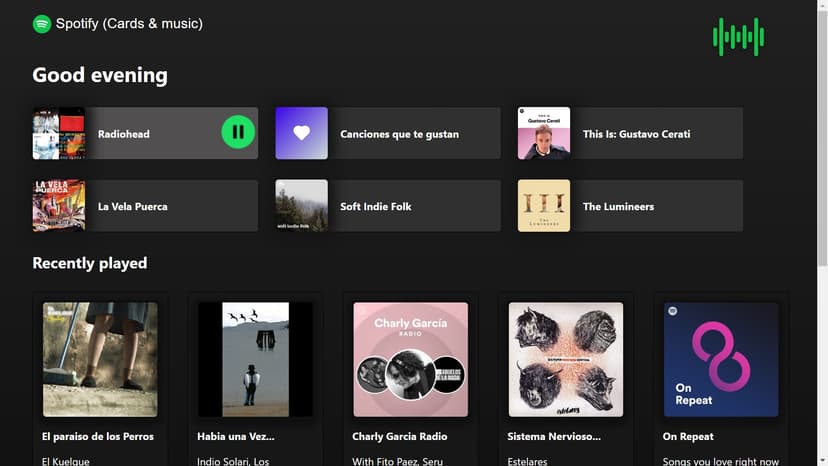Click the green audio waveform icon
The height and width of the screenshot is (466, 828).
point(738,37)
